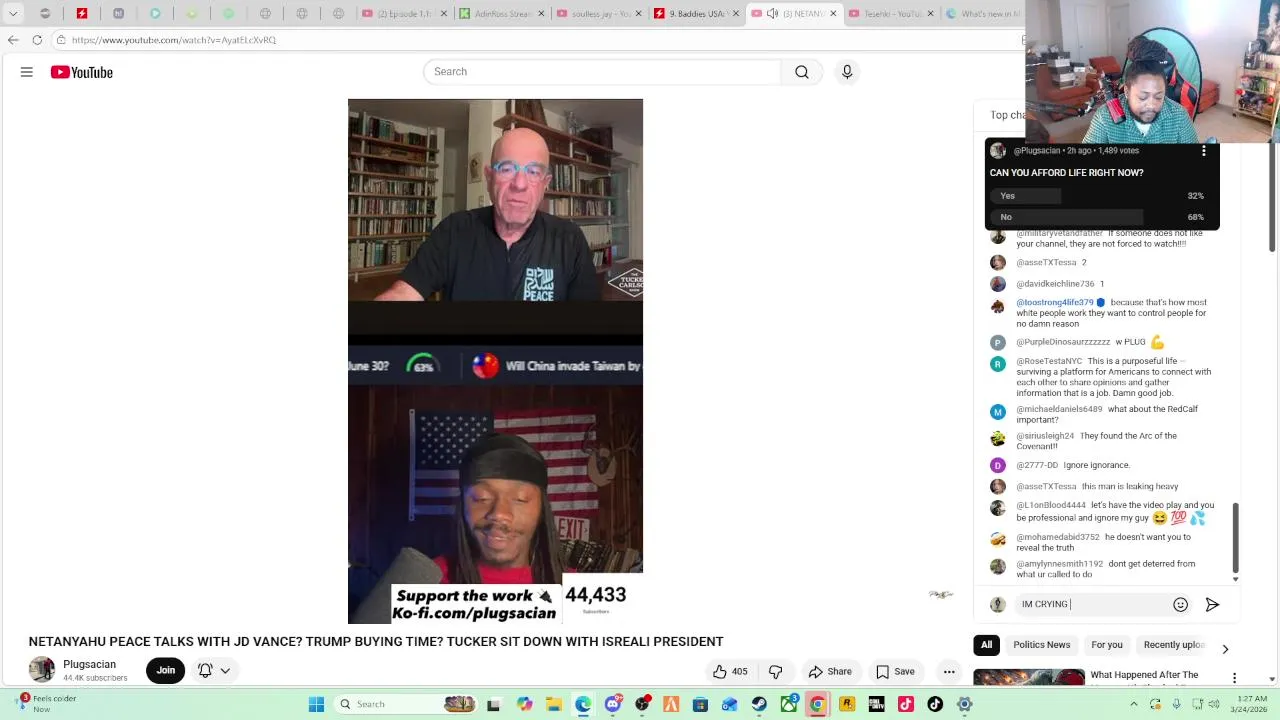
Task: Open the Rockstar Games launcher taskbar icon
Action: (847, 704)
